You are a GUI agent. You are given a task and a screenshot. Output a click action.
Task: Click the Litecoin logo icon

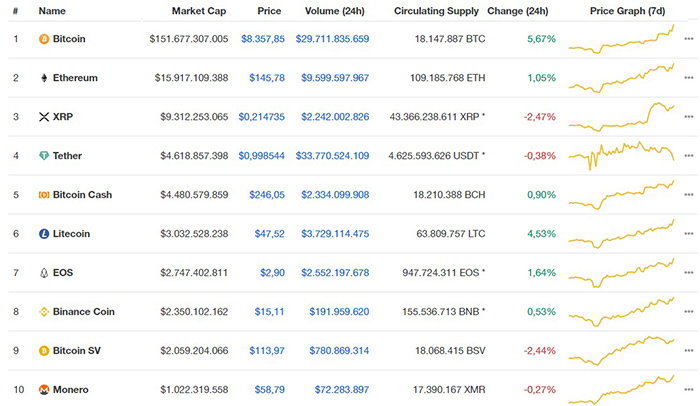tap(44, 234)
